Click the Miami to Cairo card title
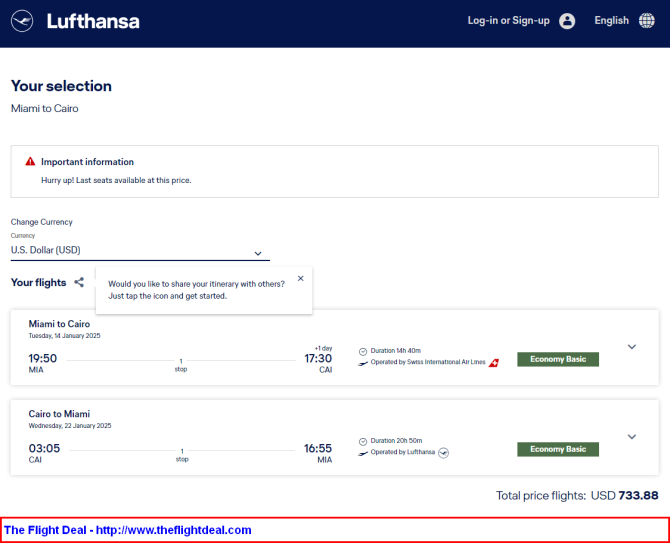 [59, 324]
